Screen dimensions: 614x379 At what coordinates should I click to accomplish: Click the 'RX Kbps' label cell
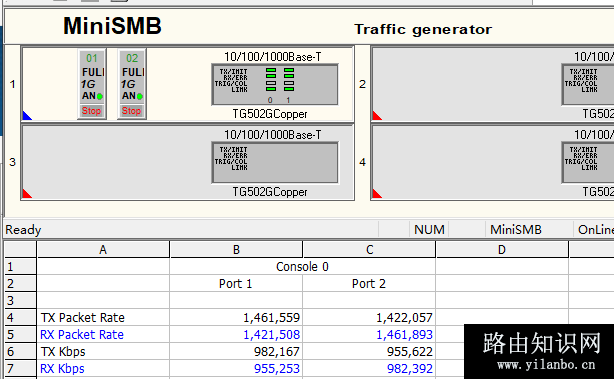[x=103, y=368]
